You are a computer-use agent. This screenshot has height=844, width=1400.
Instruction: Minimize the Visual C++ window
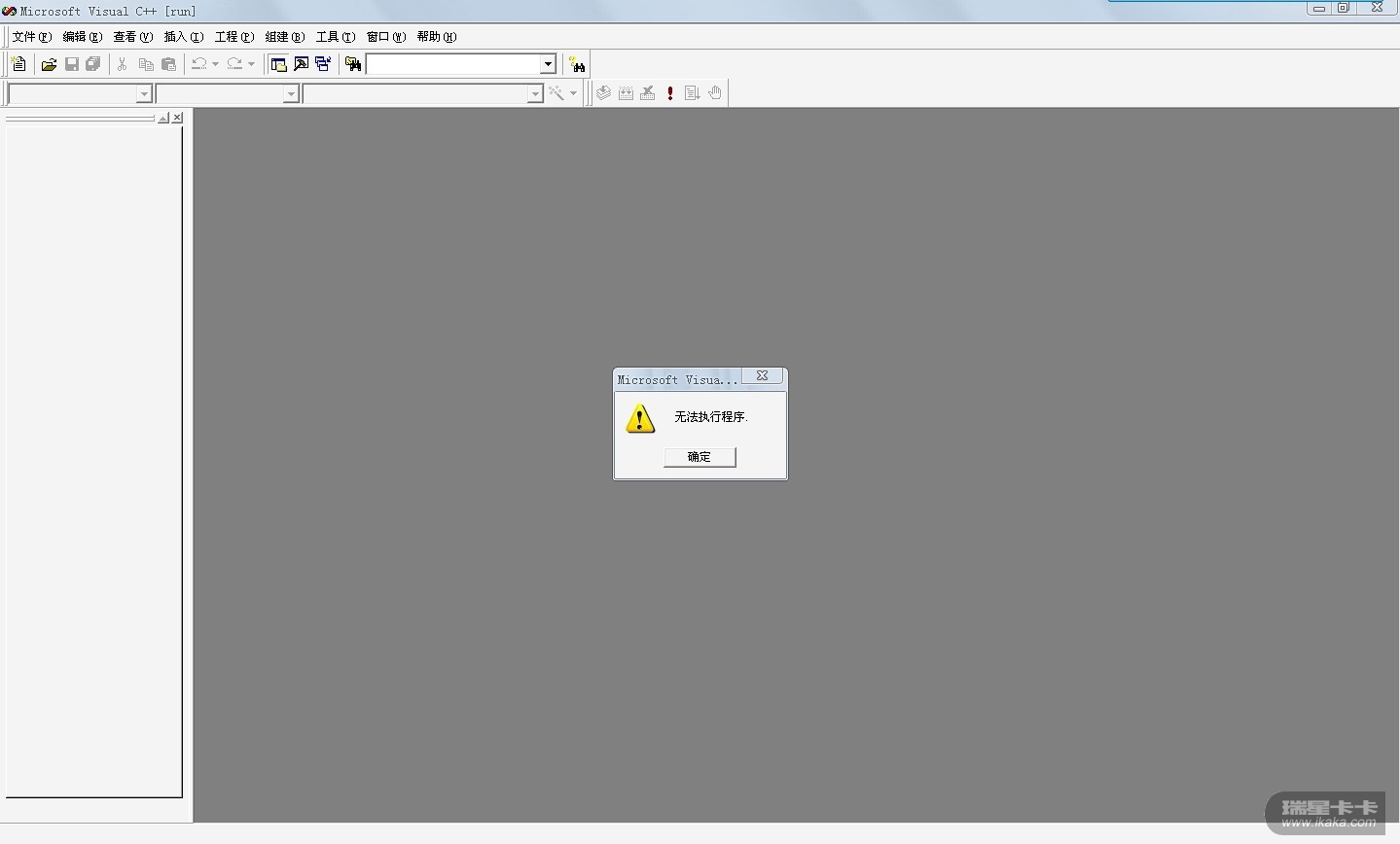1318,8
